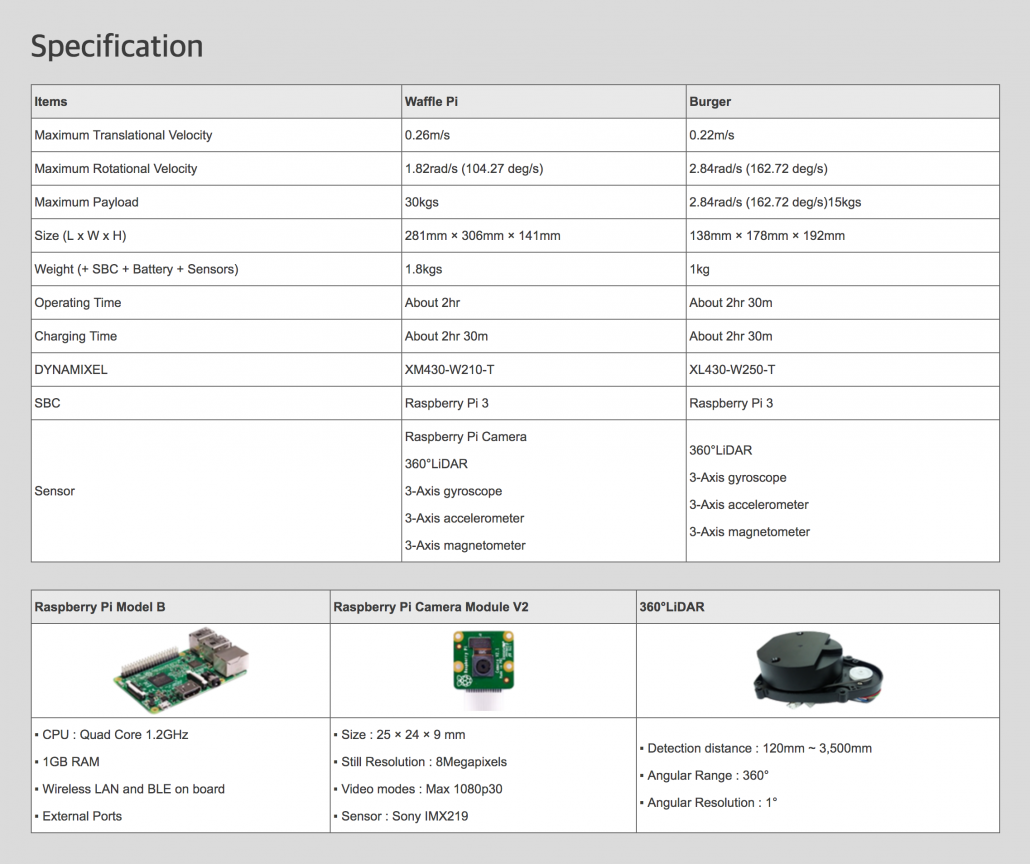Click the Specification page heading
The height and width of the screenshot is (864, 1030).
117,46
